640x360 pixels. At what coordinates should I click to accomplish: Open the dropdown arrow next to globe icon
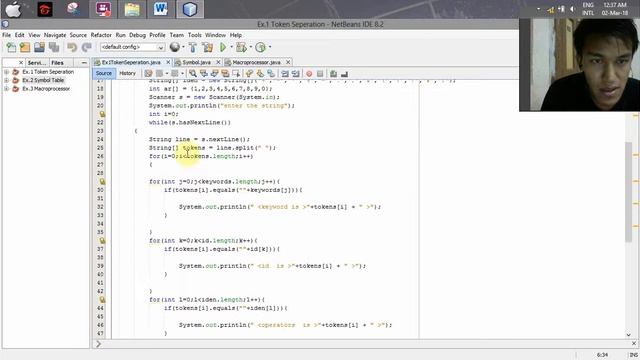click(x=183, y=47)
